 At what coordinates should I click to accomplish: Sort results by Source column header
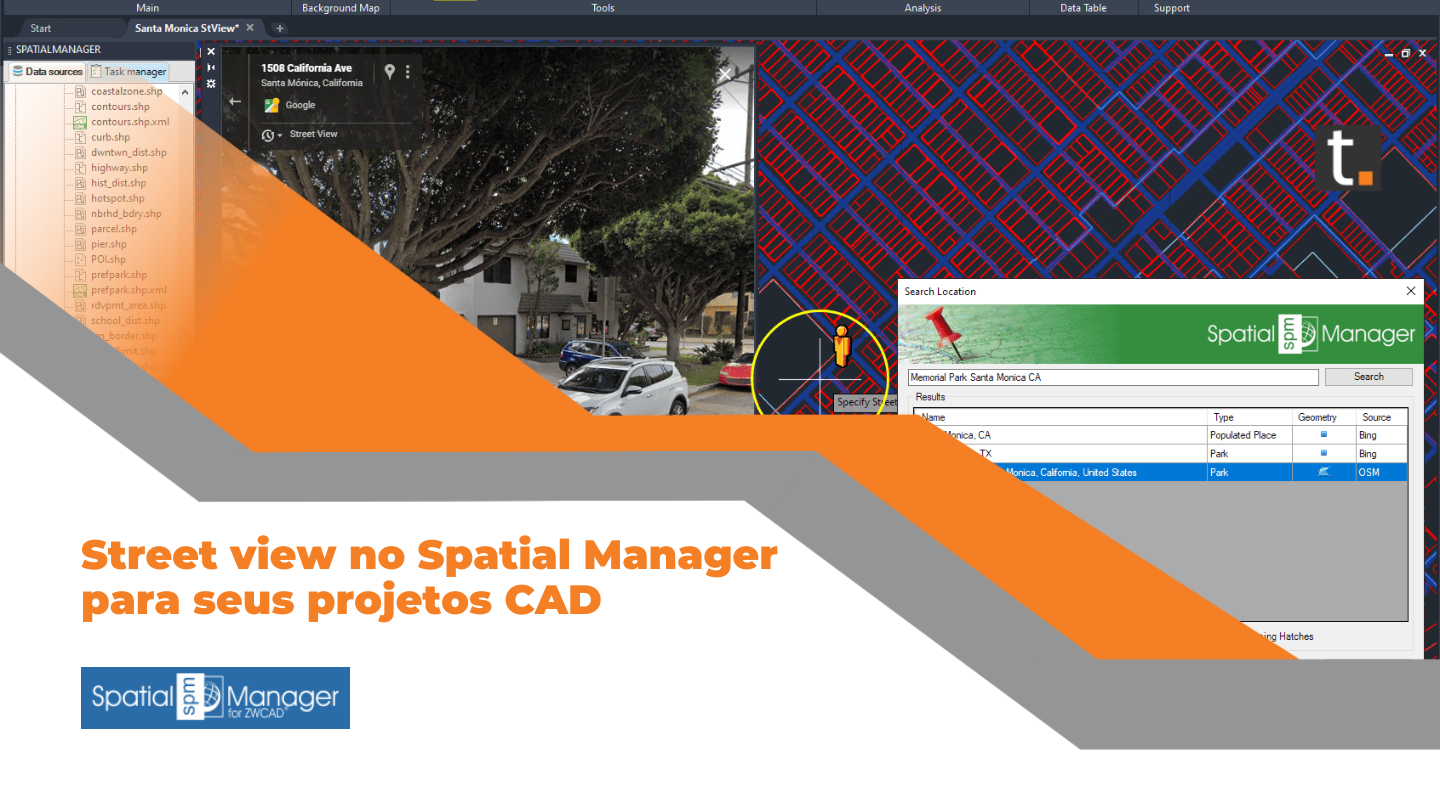1381,417
